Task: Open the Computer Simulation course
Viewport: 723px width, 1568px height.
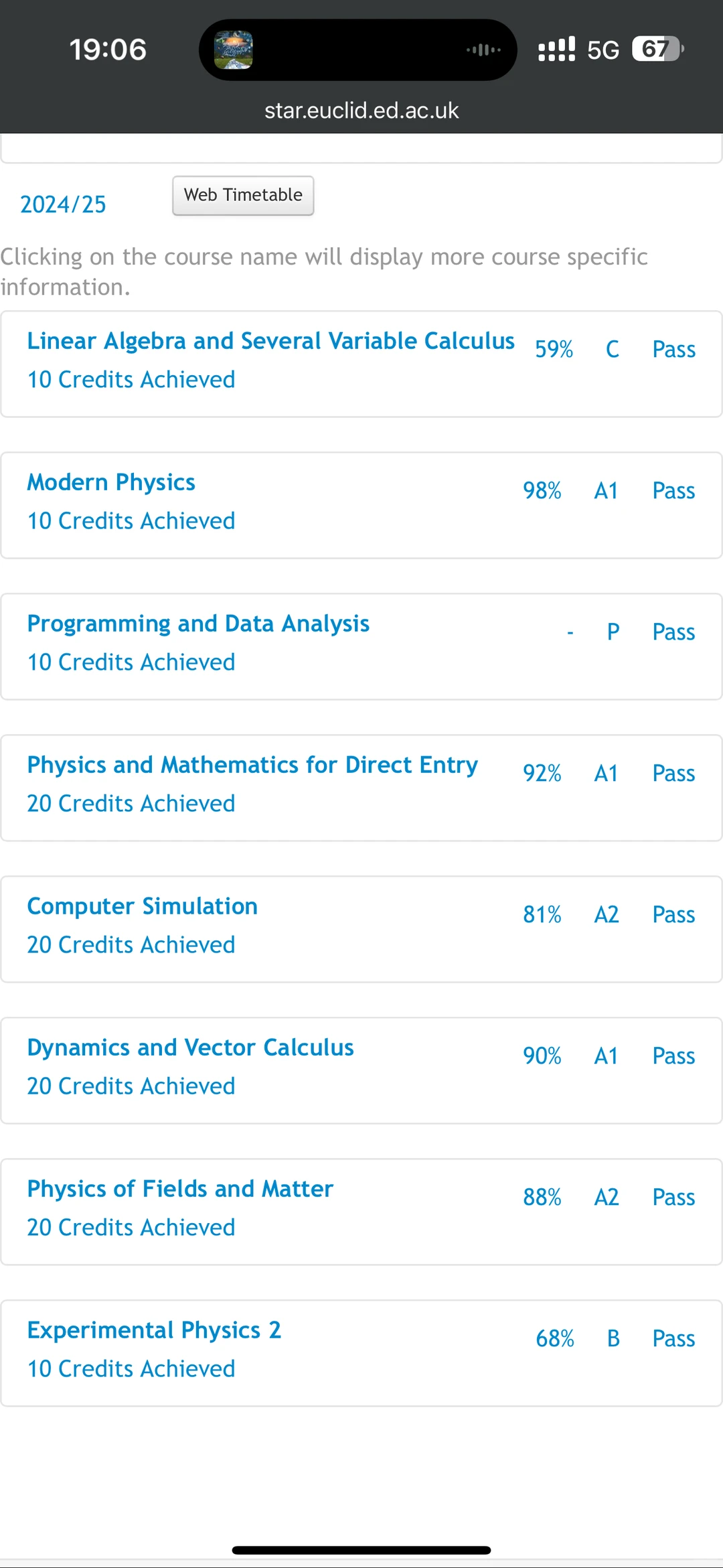Action: tap(142, 906)
